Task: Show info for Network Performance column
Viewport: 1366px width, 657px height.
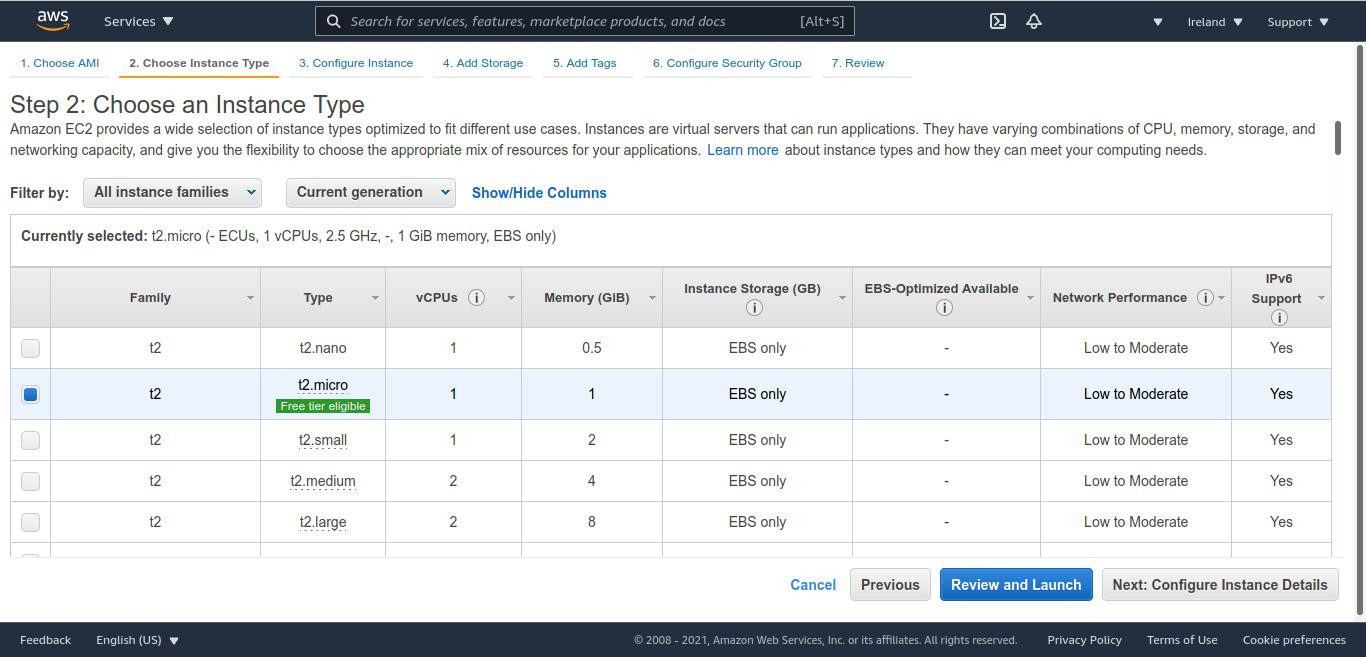Action: coord(1205,297)
